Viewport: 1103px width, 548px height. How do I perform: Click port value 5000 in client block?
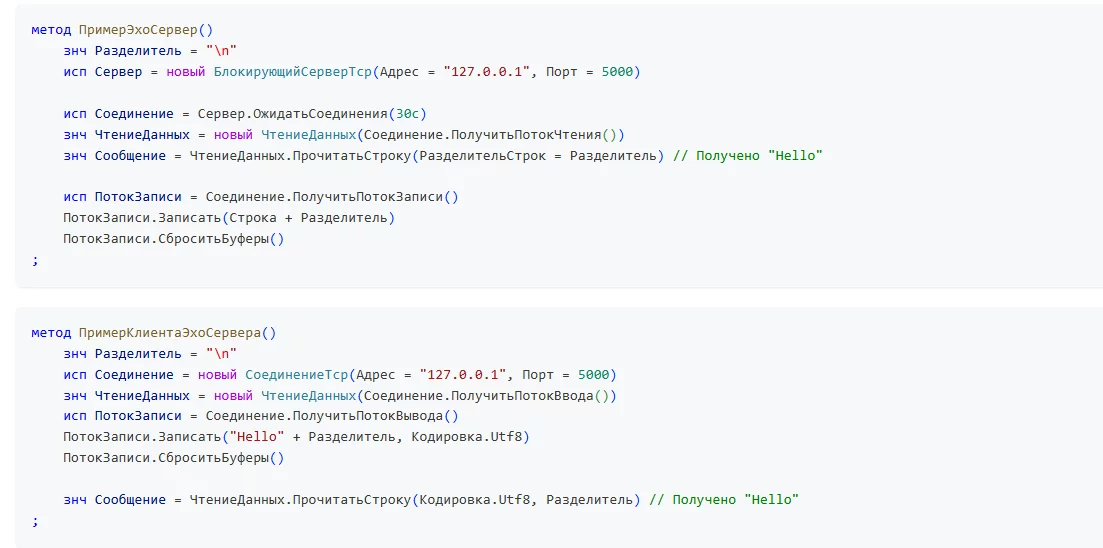[x=596, y=375]
